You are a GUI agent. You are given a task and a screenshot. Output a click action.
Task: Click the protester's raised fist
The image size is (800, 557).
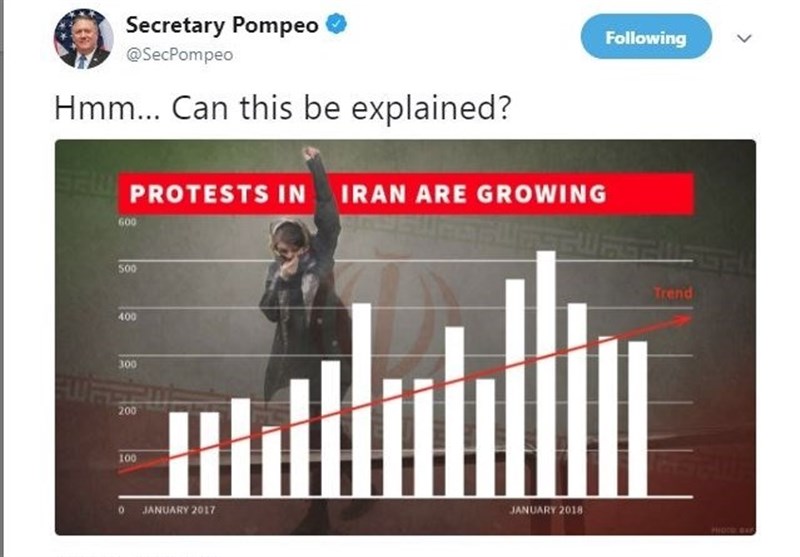point(311,153)
